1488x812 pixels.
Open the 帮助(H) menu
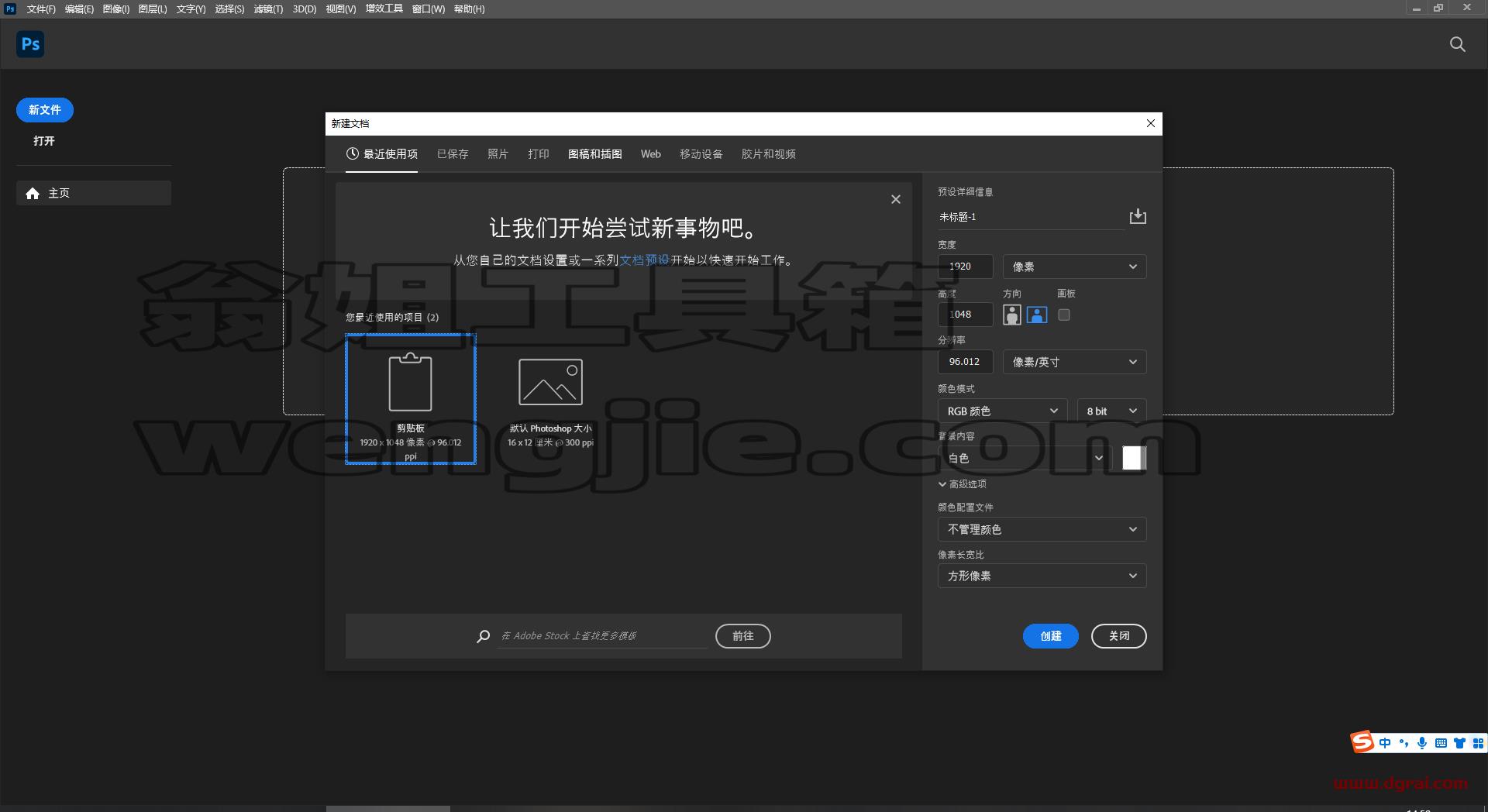click(469, 9)
